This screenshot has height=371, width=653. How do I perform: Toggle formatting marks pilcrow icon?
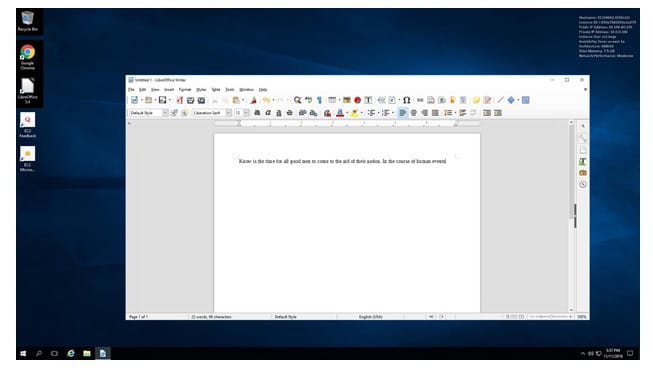click(319, 100)
